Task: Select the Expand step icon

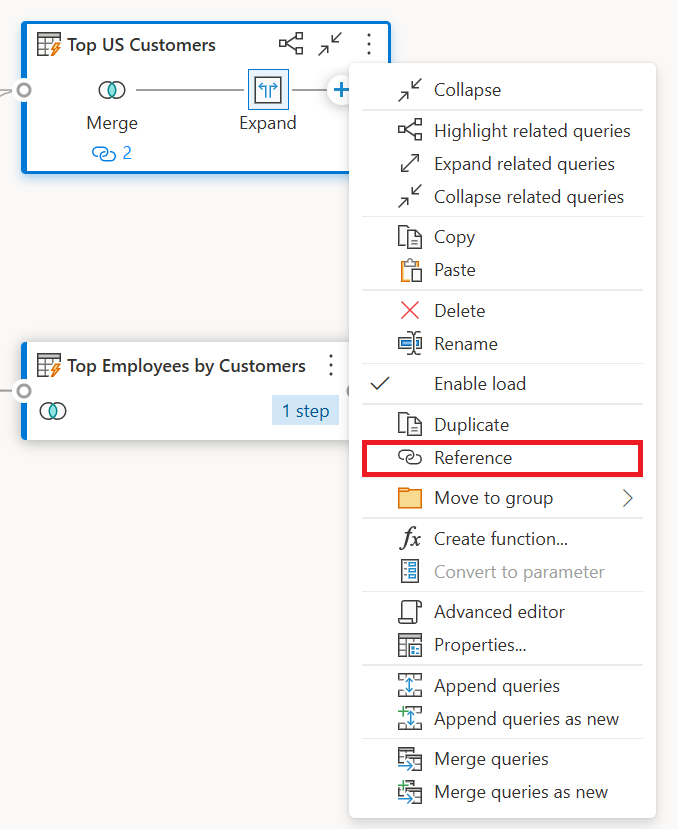Action: (x=268, y=89)
